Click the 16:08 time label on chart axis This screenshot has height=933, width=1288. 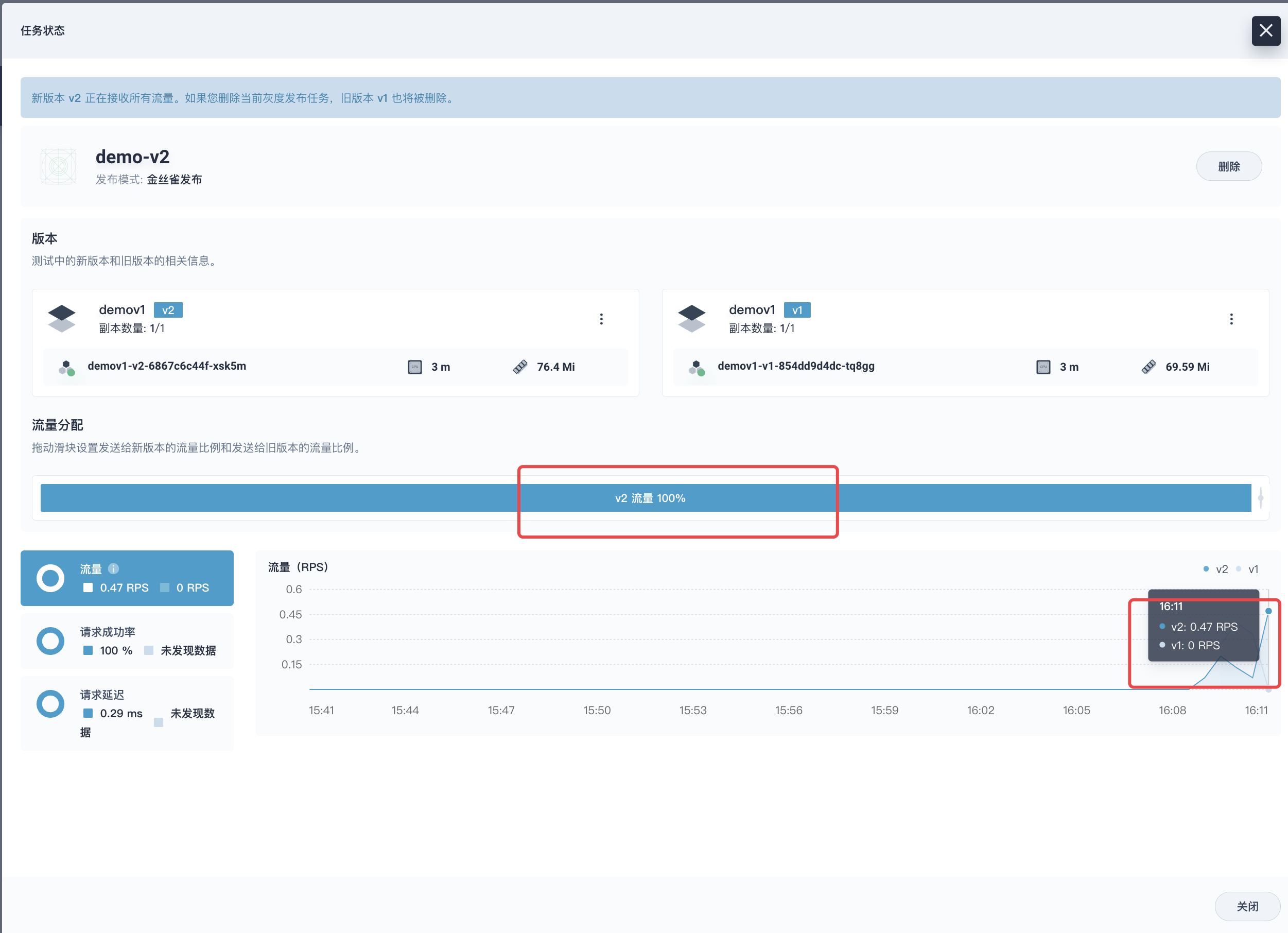click(x=1172, y=711)
